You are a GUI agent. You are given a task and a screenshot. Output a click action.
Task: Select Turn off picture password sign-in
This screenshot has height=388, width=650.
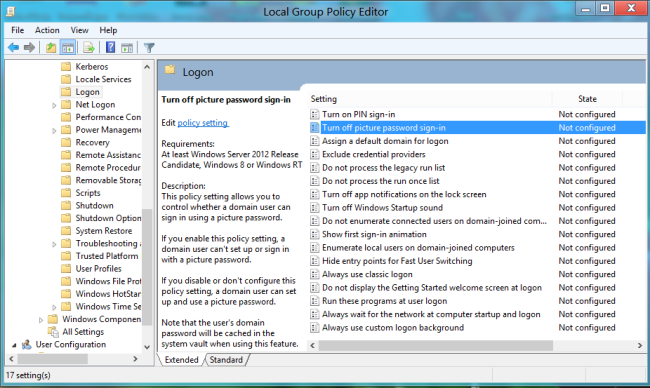(477, 128)
